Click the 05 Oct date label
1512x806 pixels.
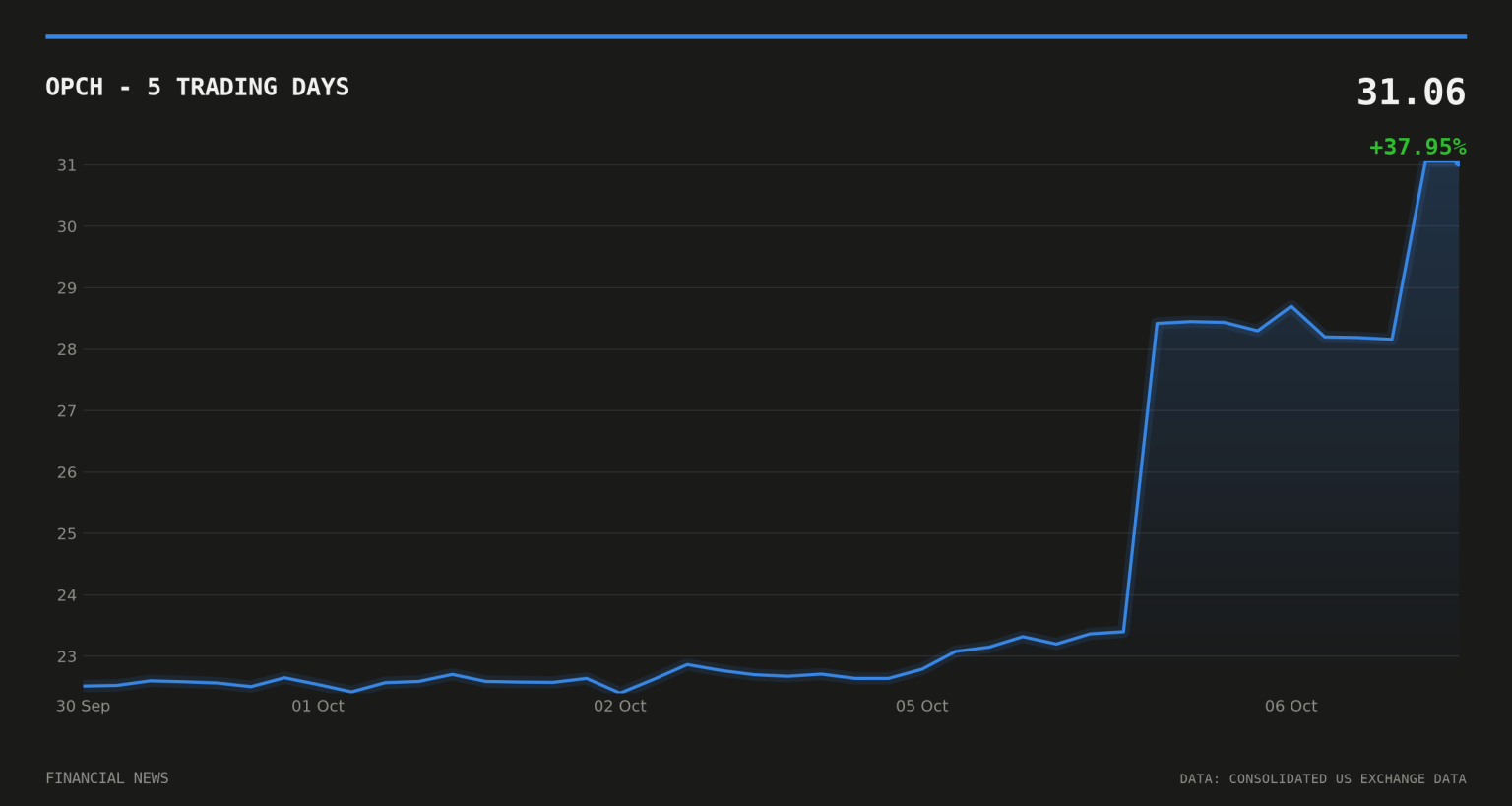(x=922, y=706)
